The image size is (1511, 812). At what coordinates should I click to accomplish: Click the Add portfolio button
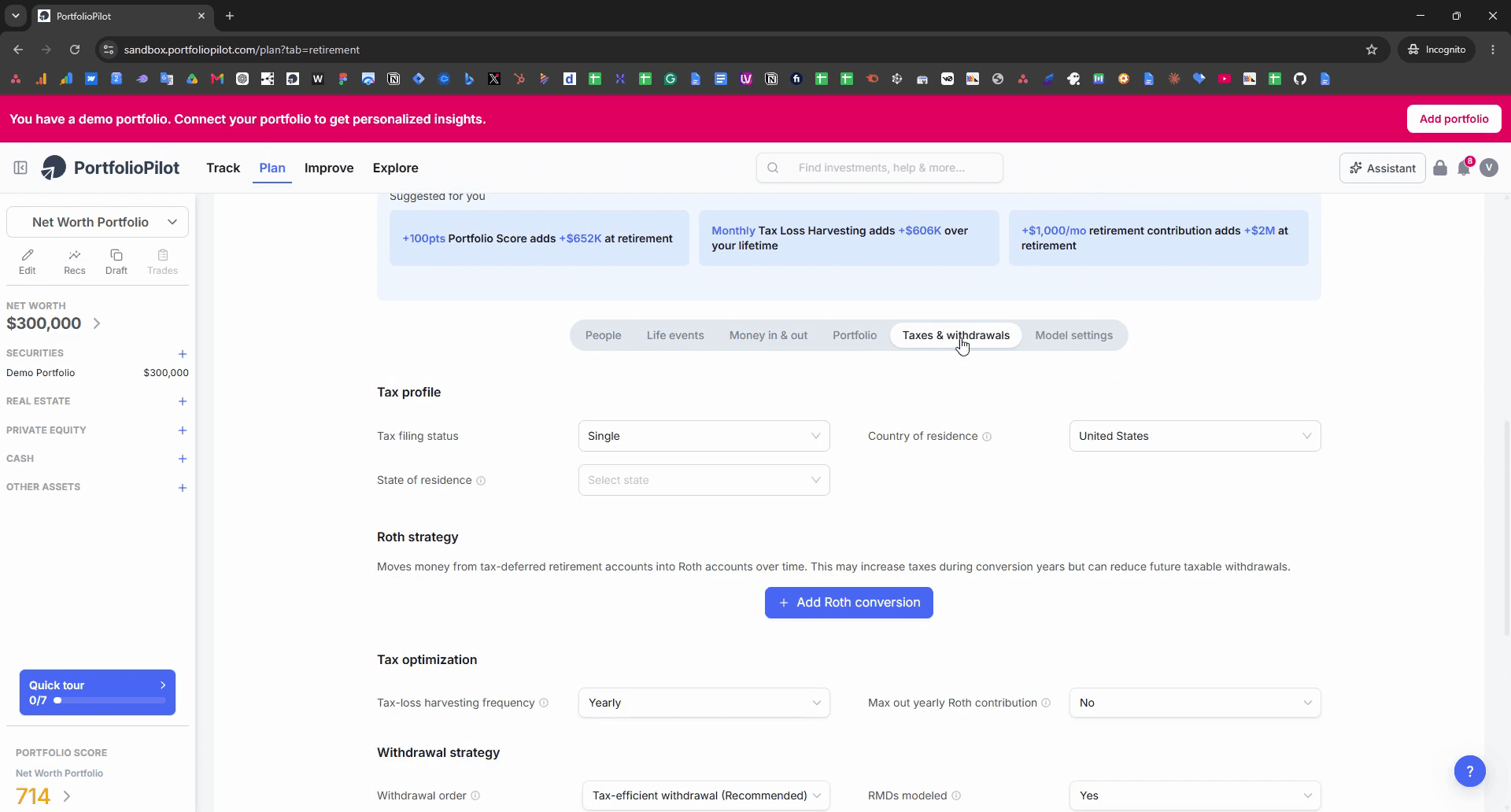pyautogui.click(x=1454, y=119)
